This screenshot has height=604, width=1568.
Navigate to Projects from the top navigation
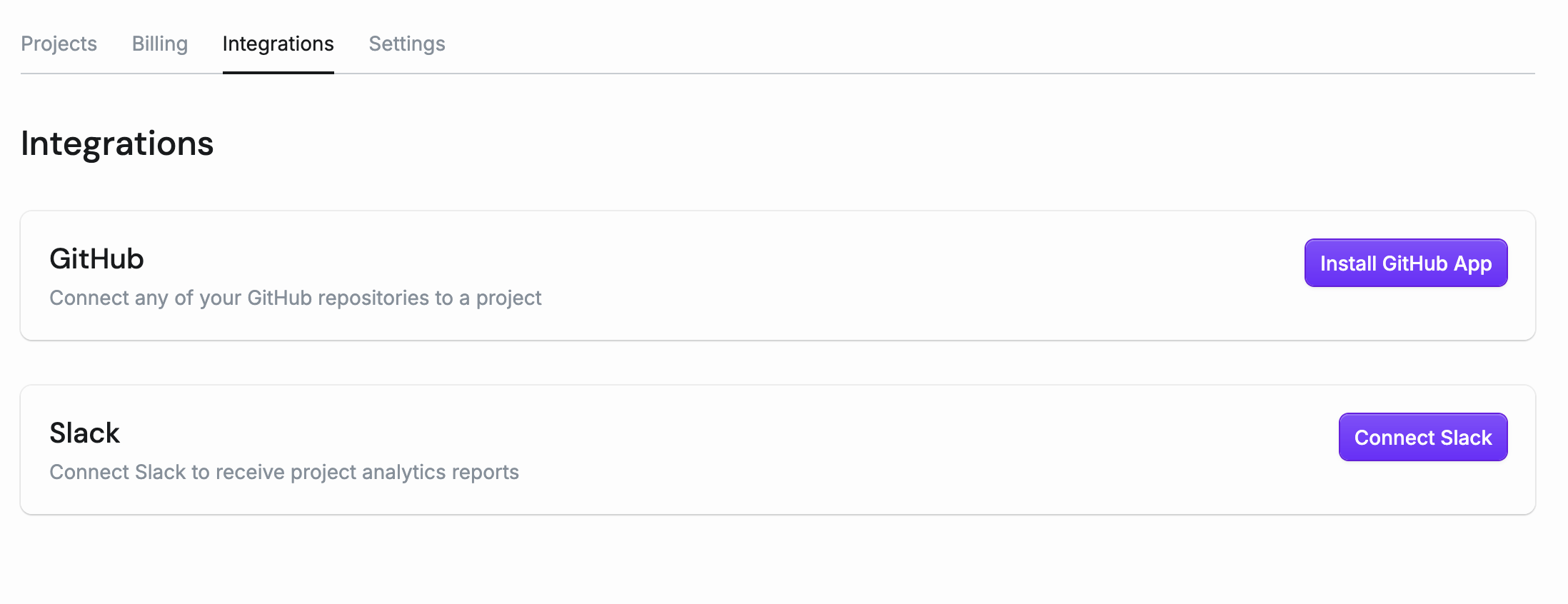[x=59, y=44]
